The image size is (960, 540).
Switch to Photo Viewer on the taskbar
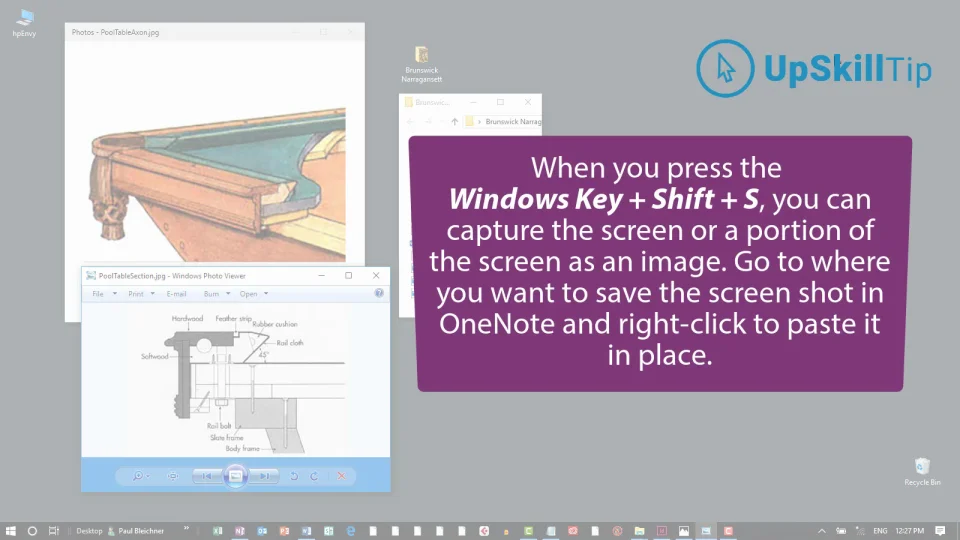click(706, 531)
